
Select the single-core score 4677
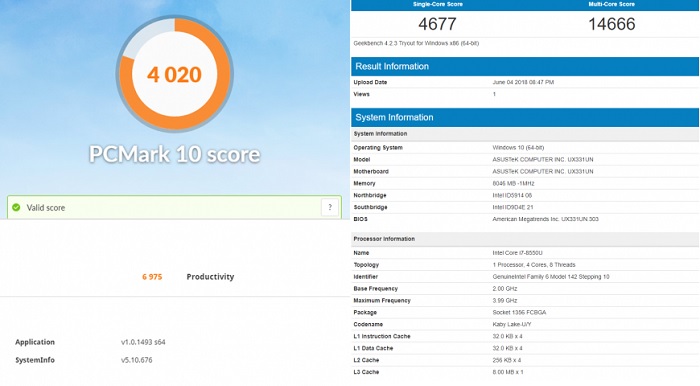pos(437,24)
